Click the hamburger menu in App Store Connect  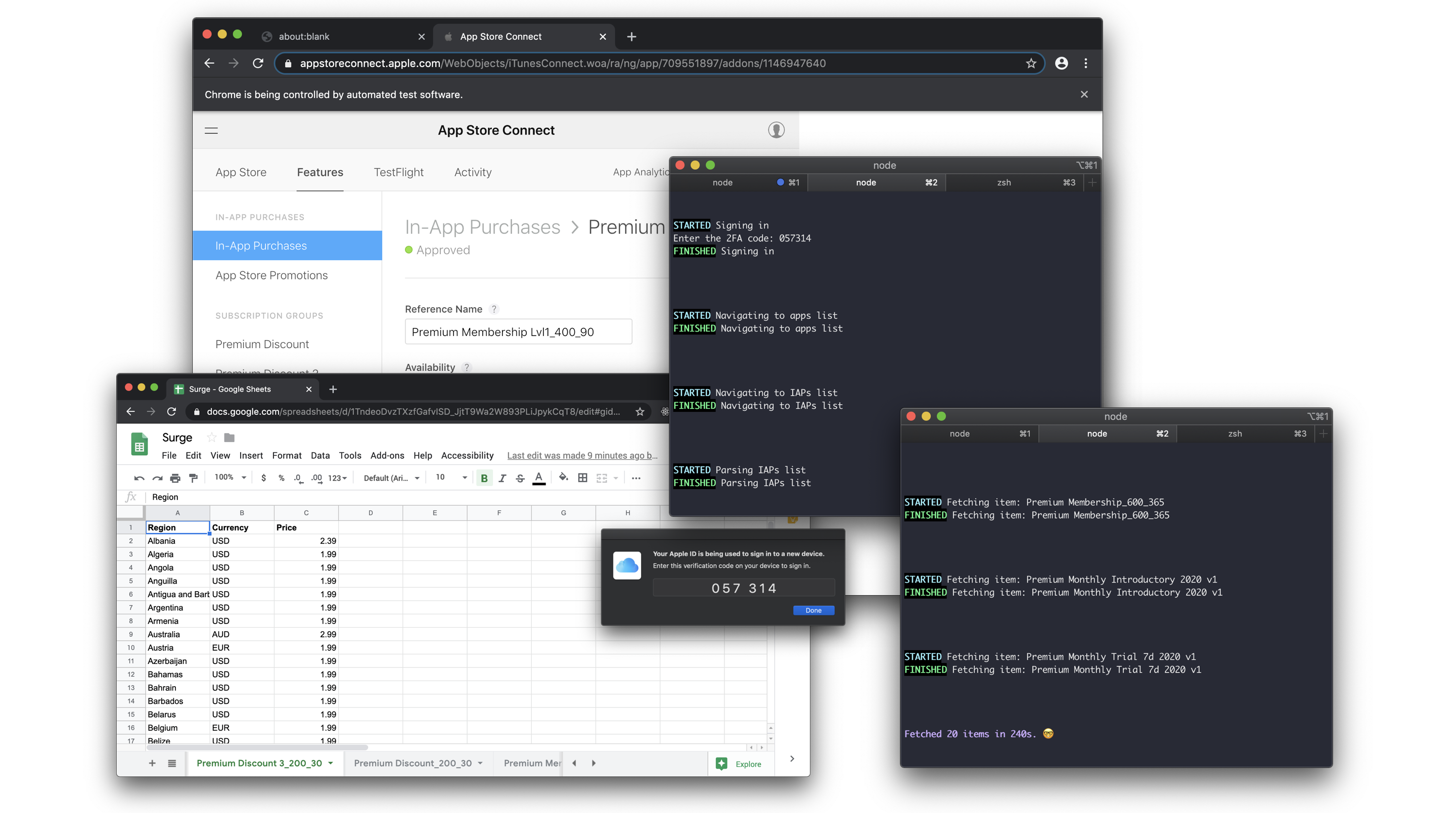[x=211, y=130]
